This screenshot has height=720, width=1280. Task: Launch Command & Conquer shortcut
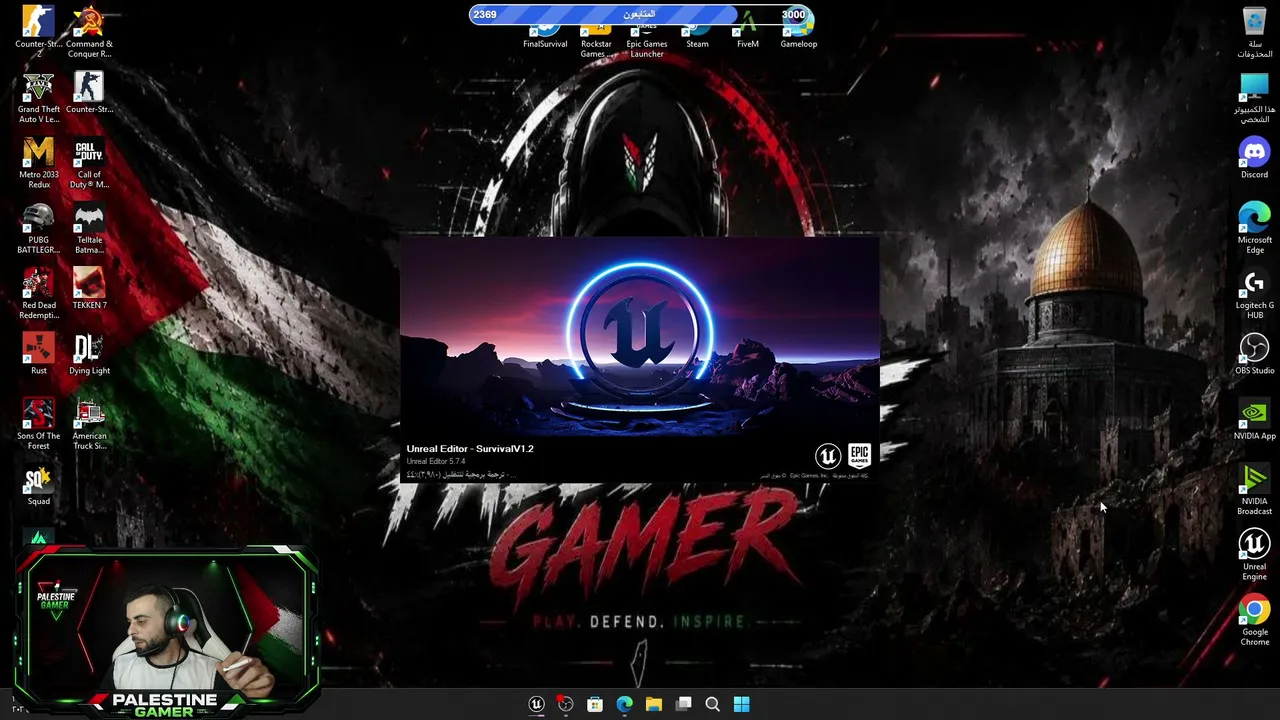tap(89, 32)
